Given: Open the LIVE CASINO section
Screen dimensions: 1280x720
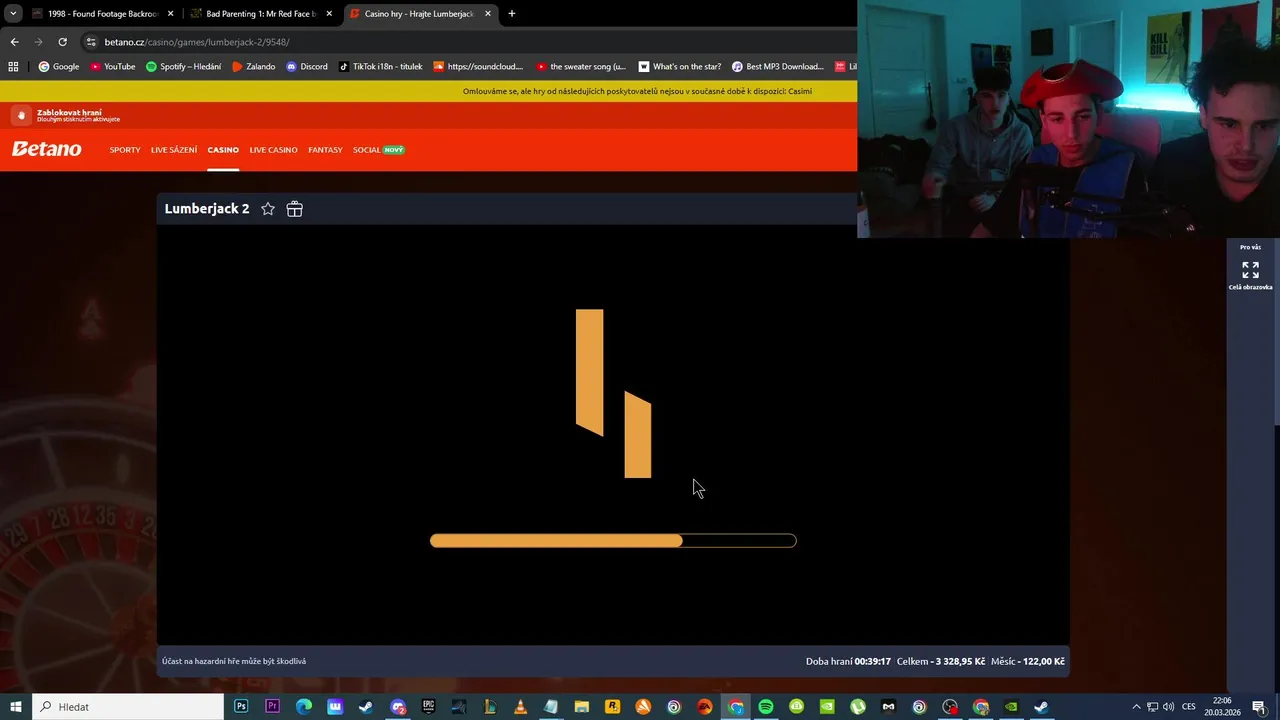Looking at the screenshot, I should [274, 150].
